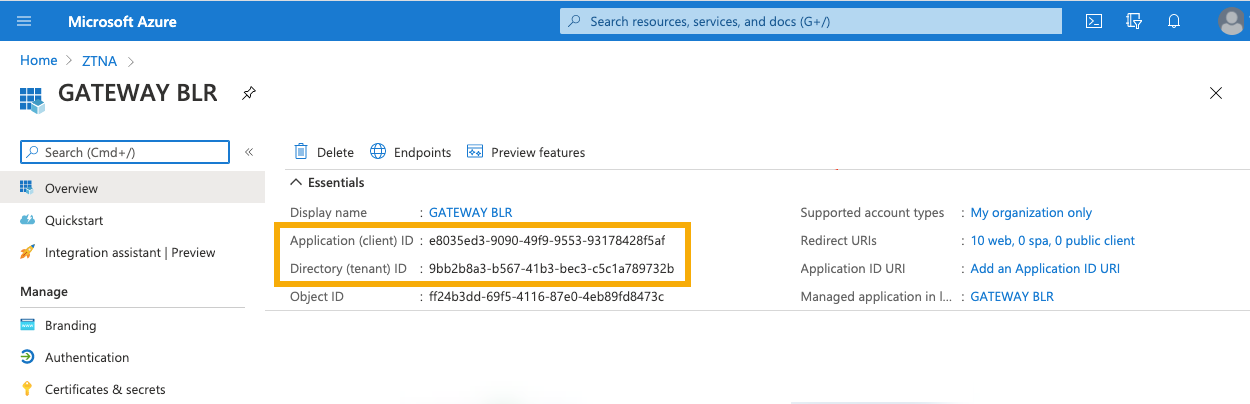Viewport: 1250px width, 404px height.
Task: Open the notifications bell
Action: pyautogui.click(x=1174, y=21)
